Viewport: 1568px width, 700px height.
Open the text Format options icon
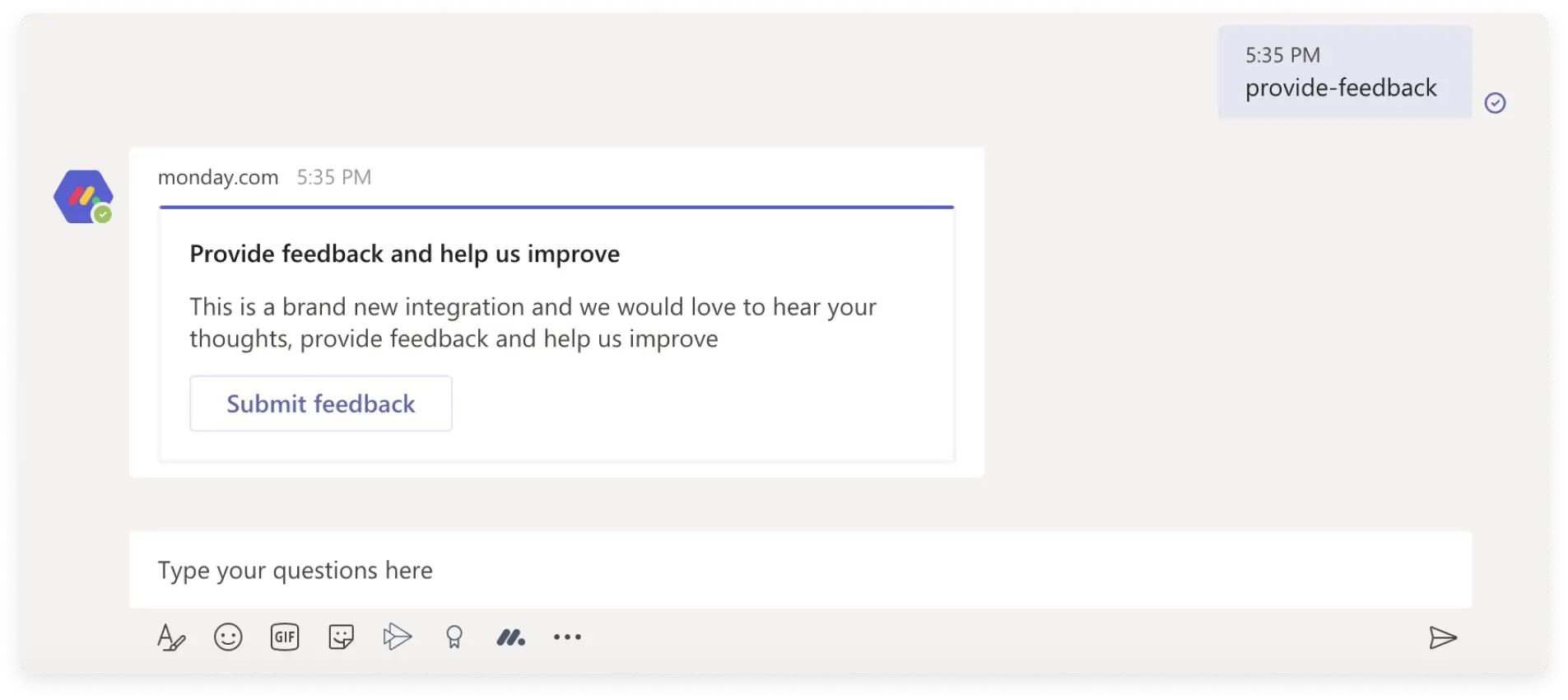pos(171,637)
